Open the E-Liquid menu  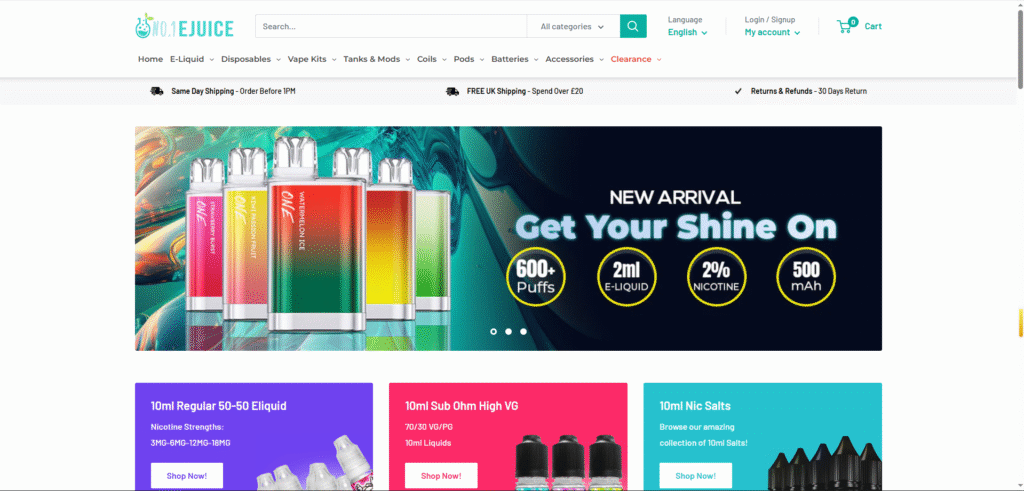tap(192, 59)
